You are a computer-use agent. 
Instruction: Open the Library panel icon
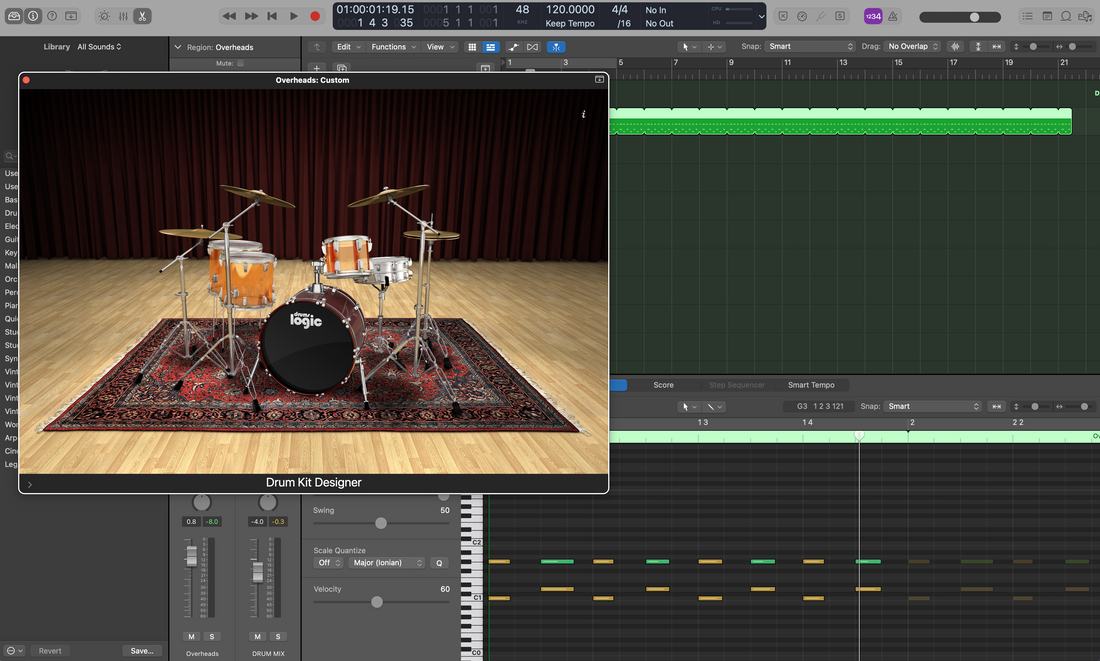pyautogui.click(x=14, y=16)
